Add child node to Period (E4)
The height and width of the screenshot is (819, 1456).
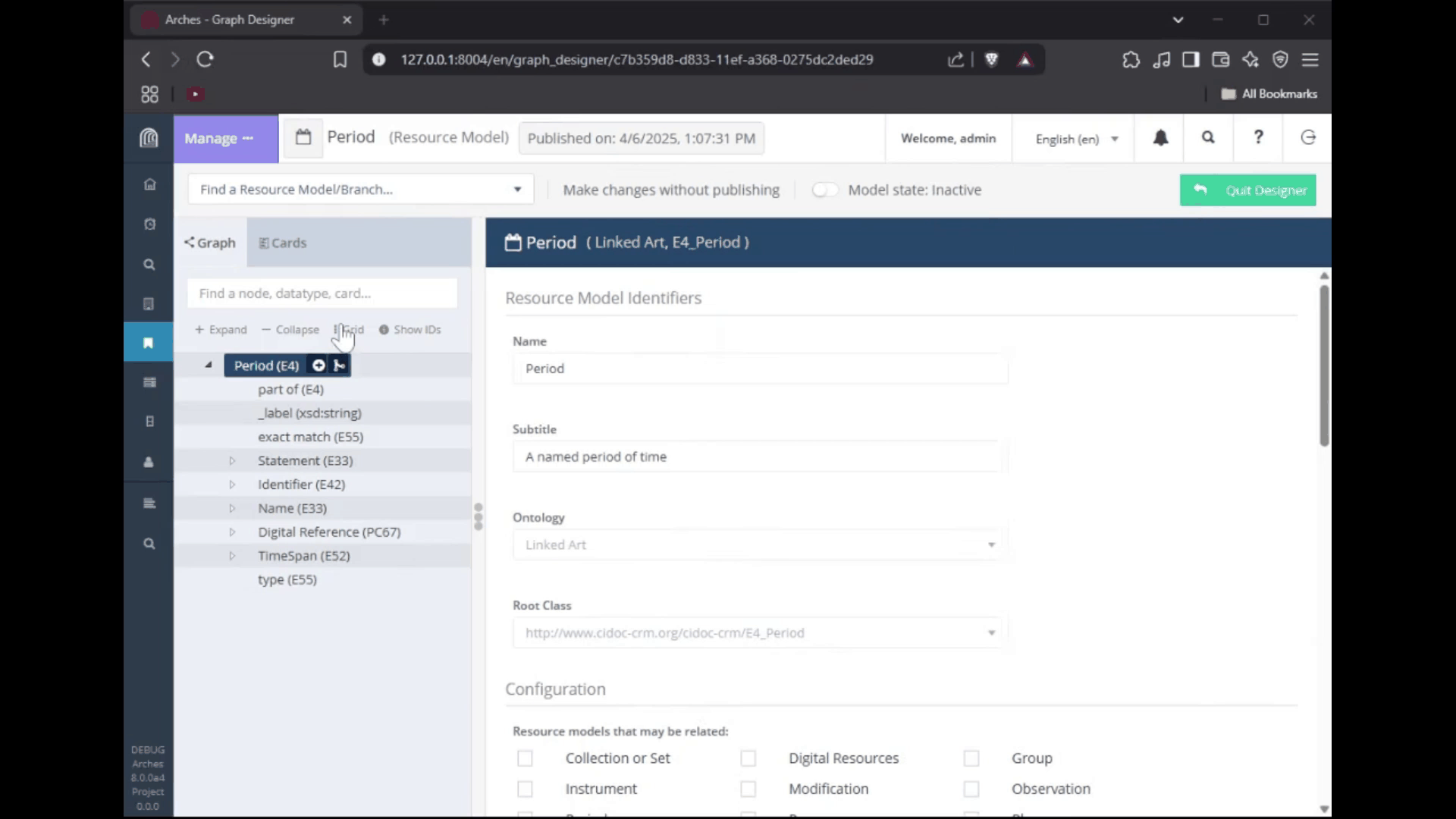[318, 366]
